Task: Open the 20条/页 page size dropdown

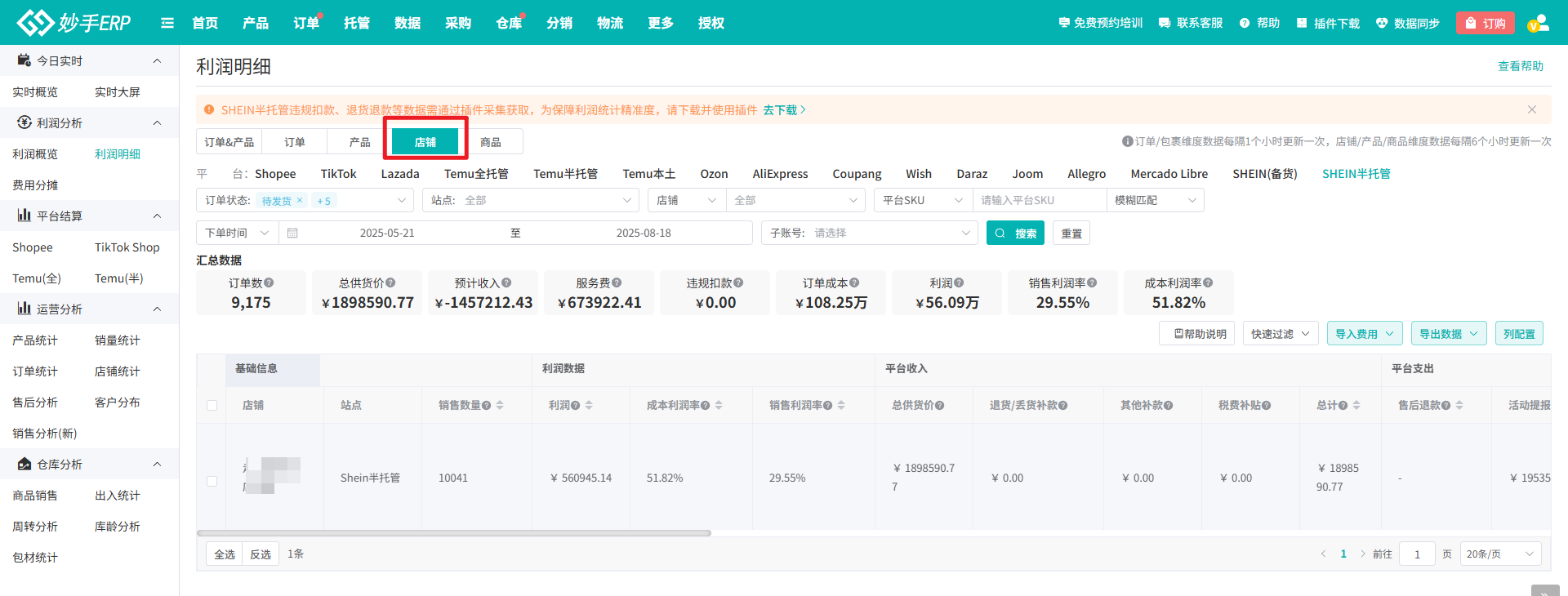Action: [x=1500, y=554]
